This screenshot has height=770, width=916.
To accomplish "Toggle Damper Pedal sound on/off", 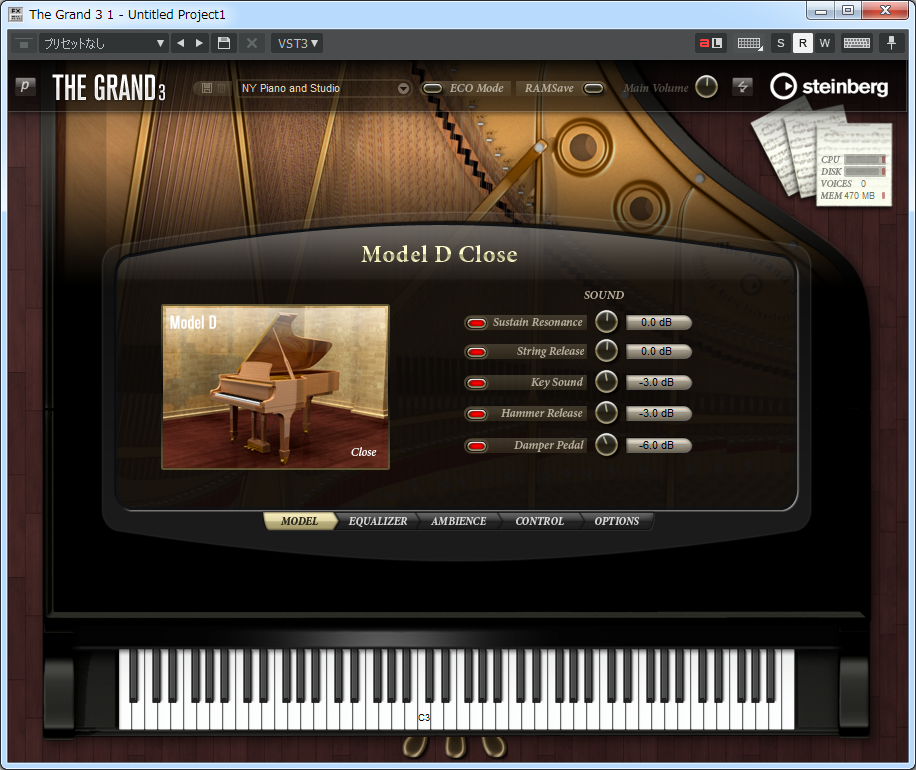I will click(477, 446).
